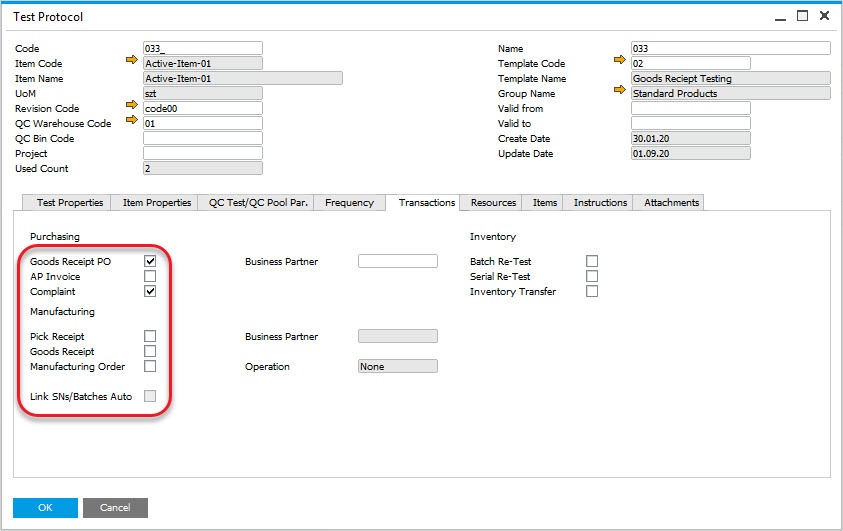Screen dimensions: 843x531
Task: Enable the Batch Re-Test checkbox
Action: (592, 262)
